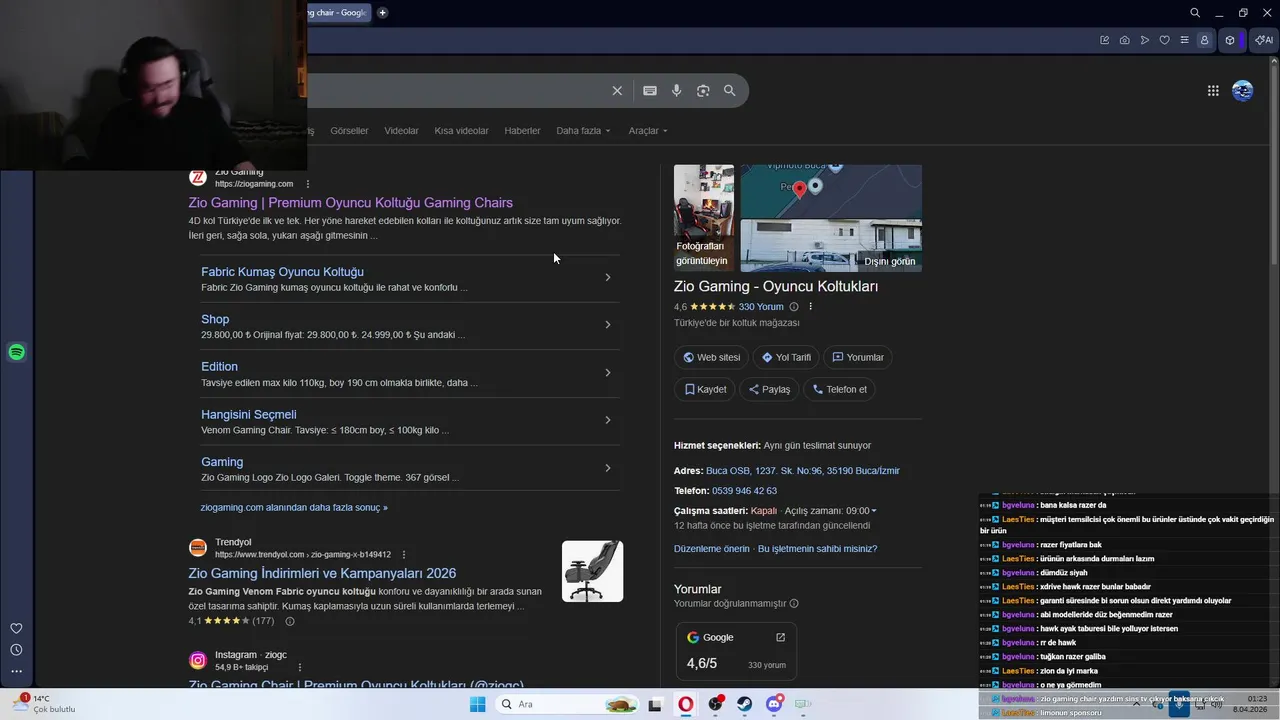Screen dimensions: 1280x720
Task: Click the taskbar Ara search box
Action: point(567,704)
